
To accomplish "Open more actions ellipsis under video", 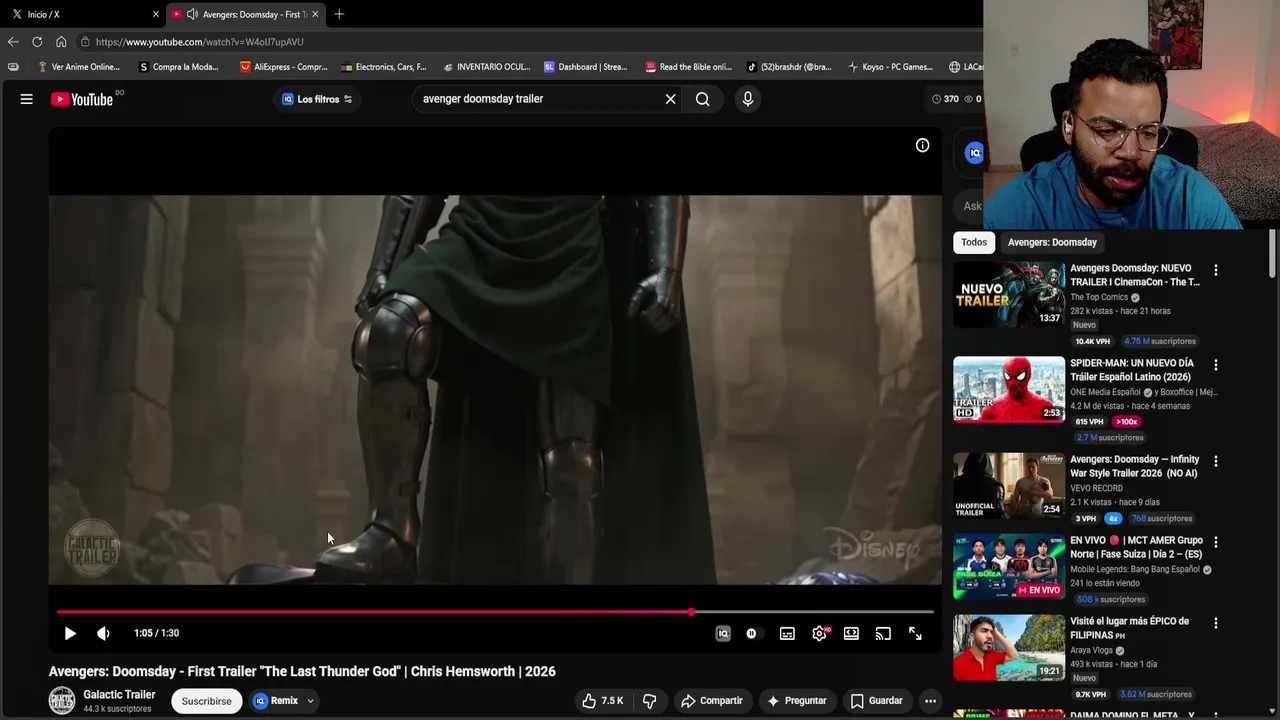I will pyautogui.click(x=930, y=701).
